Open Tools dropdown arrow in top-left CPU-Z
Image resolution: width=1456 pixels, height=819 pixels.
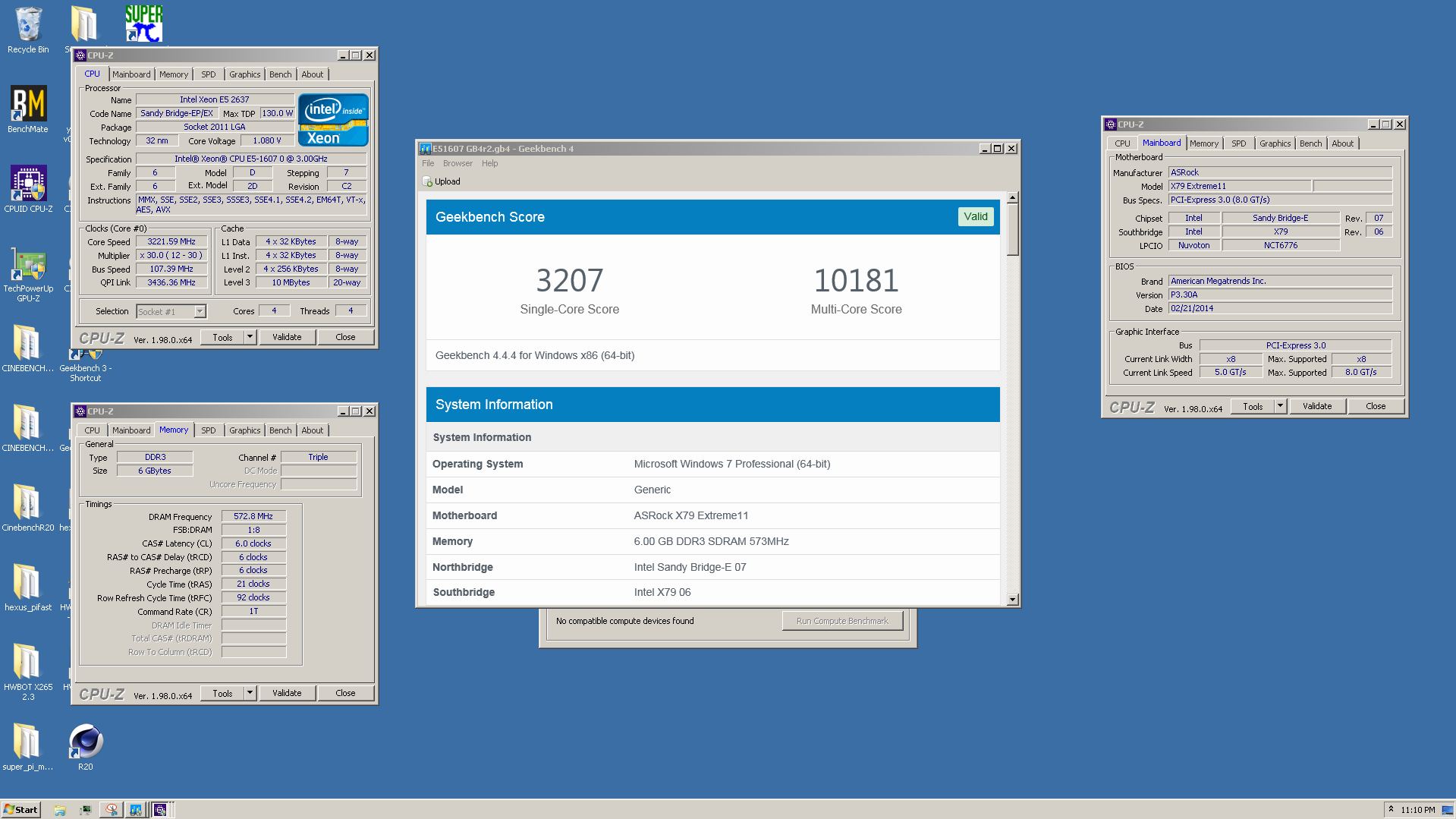tap(250, 337)
